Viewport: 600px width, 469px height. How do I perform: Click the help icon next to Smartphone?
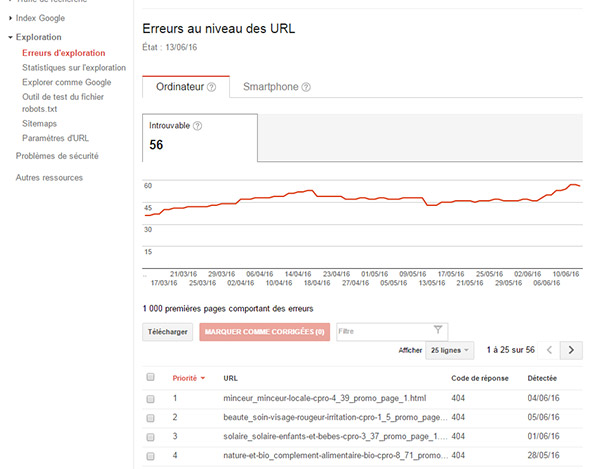click(306, 87)
